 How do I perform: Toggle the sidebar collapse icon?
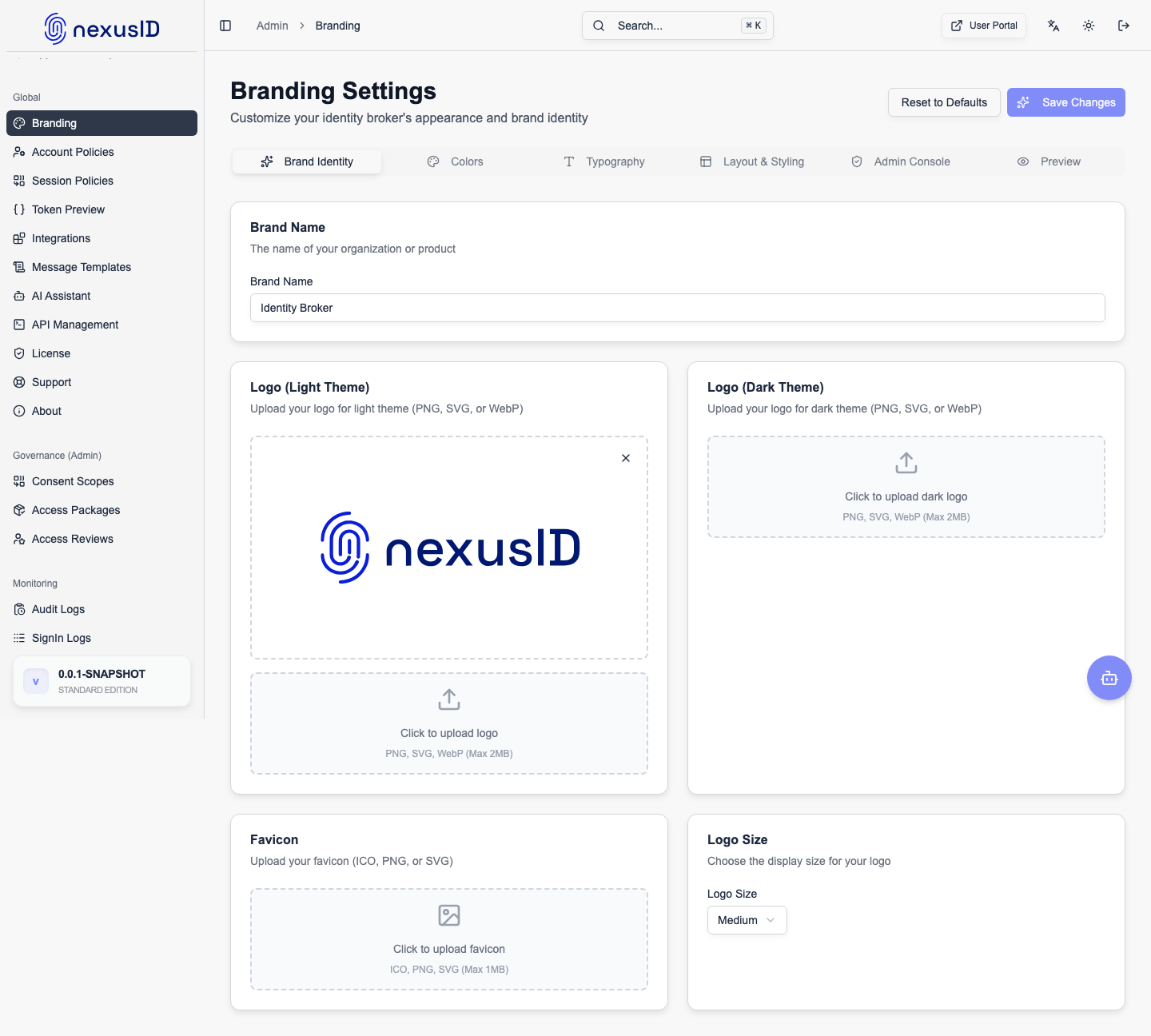(x=225, y=26)
